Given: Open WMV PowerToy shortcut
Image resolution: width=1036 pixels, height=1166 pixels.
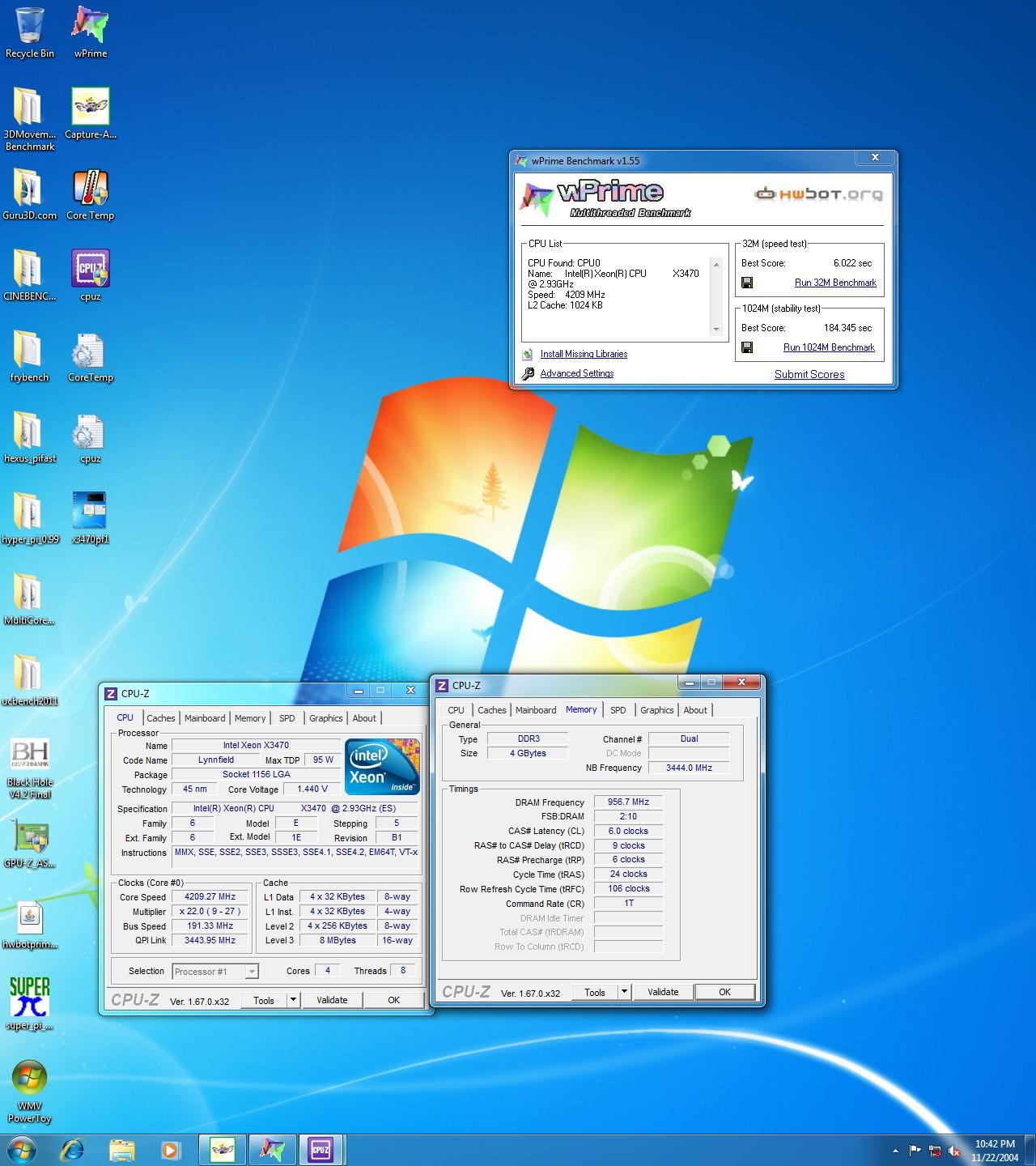Looking at the screenshot, I should pos(29,1092).
